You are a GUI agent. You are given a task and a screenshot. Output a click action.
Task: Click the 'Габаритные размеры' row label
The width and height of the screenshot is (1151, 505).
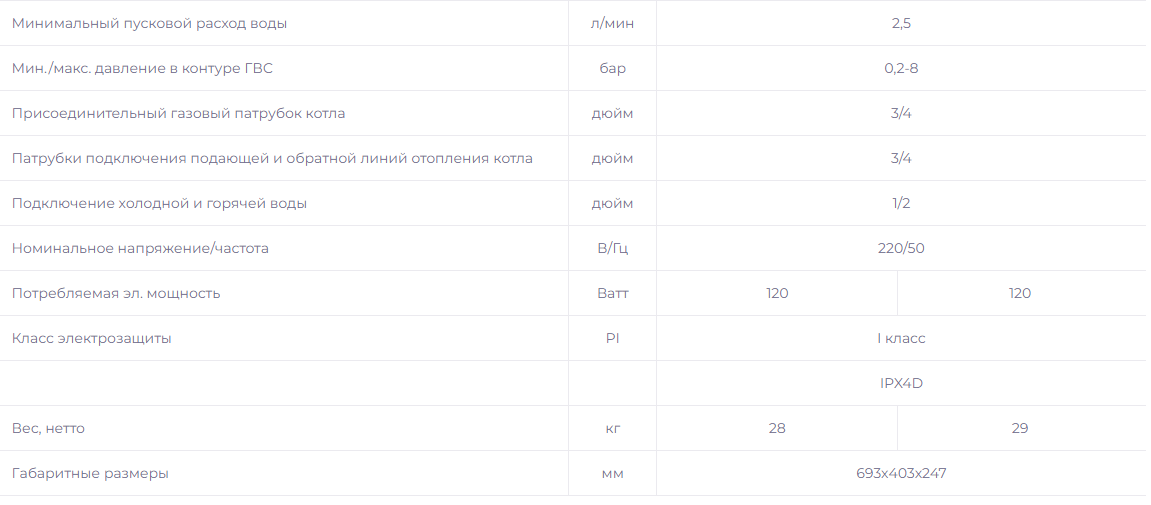pyautogui.click(x=90, y=473)
